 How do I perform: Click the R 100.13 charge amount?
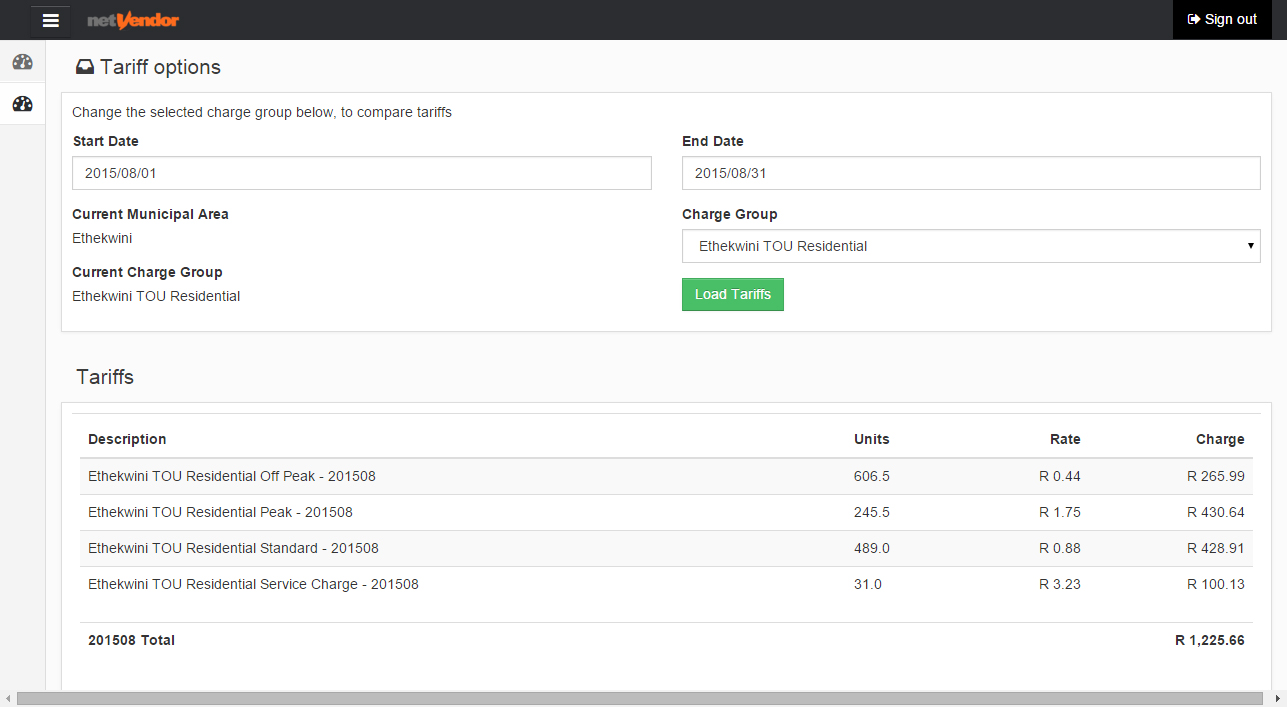1216,584
